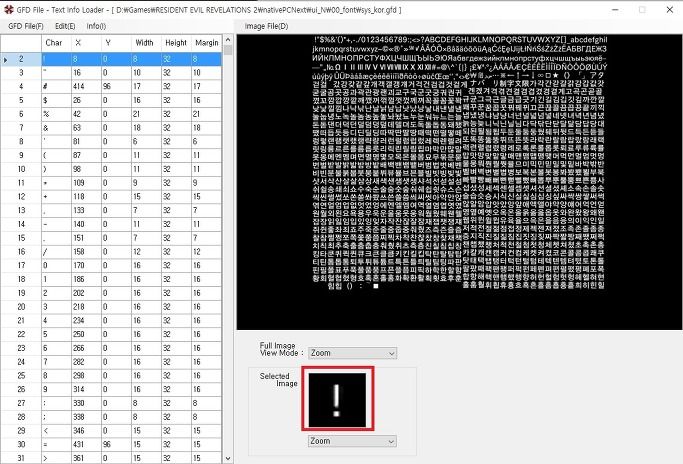The height and width of the screenshot is (464, 683).
Task: Minimize the GFD File window
Action: tap(615, 10)
